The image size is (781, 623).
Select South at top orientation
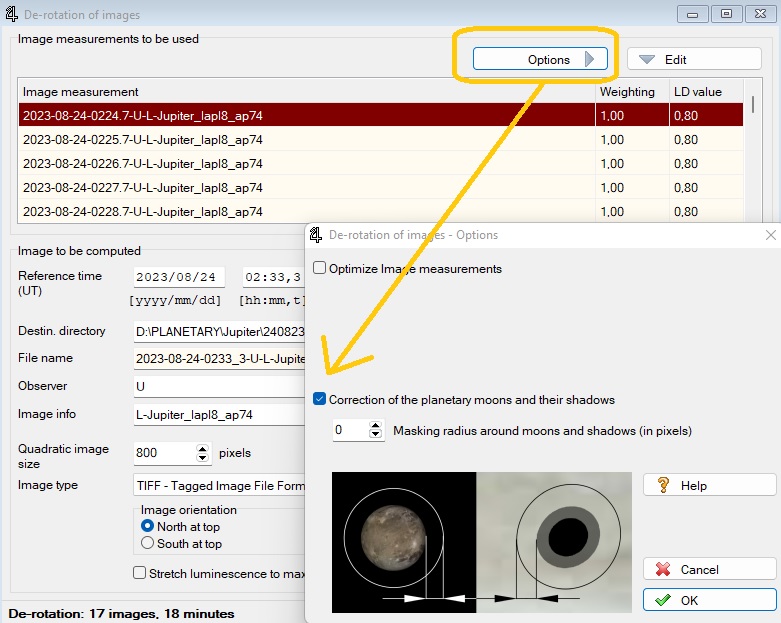click(148, 543)
